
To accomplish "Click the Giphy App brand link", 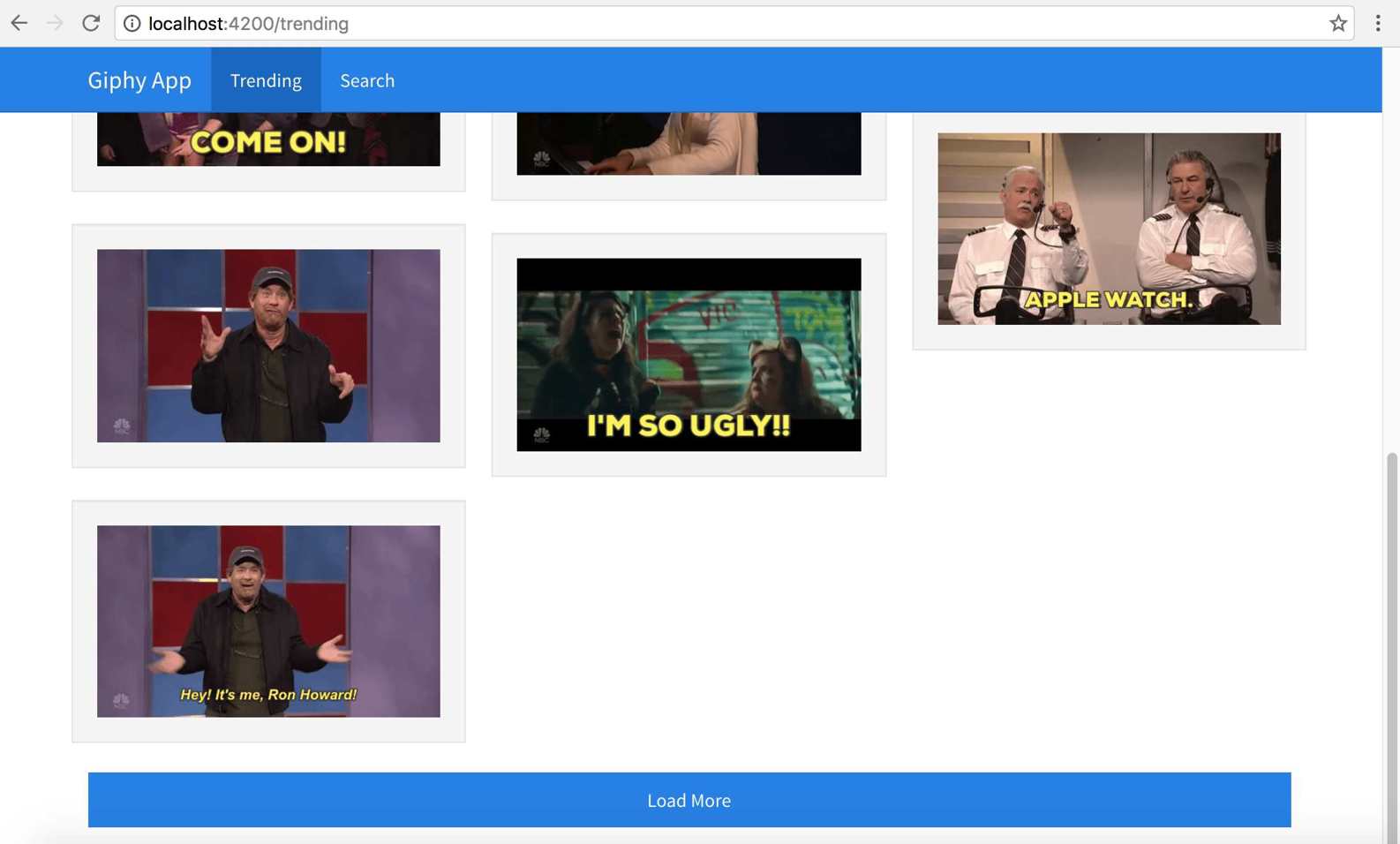I will point(139,80).
